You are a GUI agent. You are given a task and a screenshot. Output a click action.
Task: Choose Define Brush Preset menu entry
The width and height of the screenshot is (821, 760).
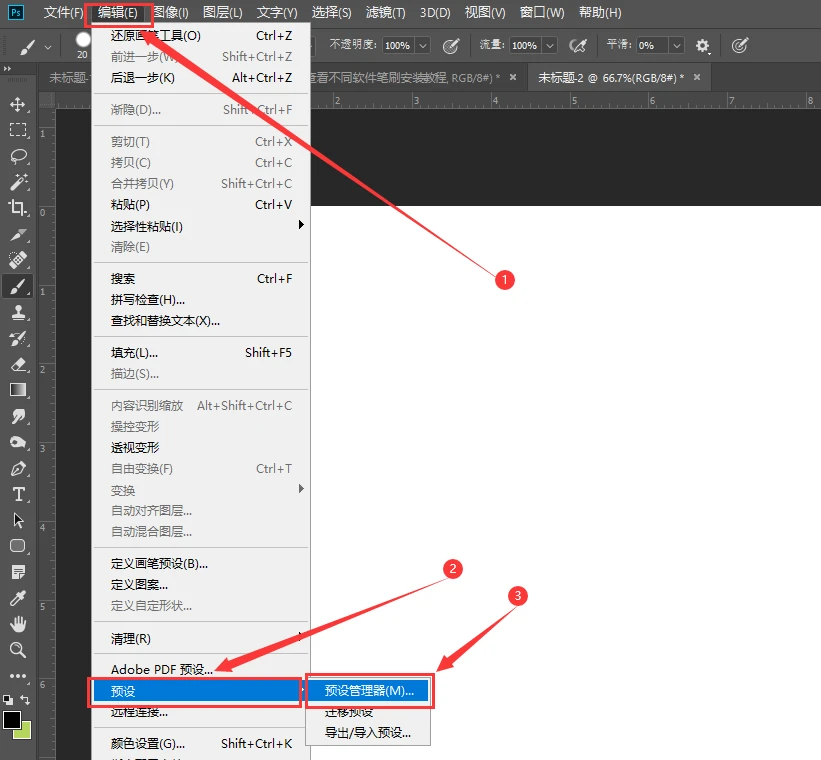click(159, 563)
